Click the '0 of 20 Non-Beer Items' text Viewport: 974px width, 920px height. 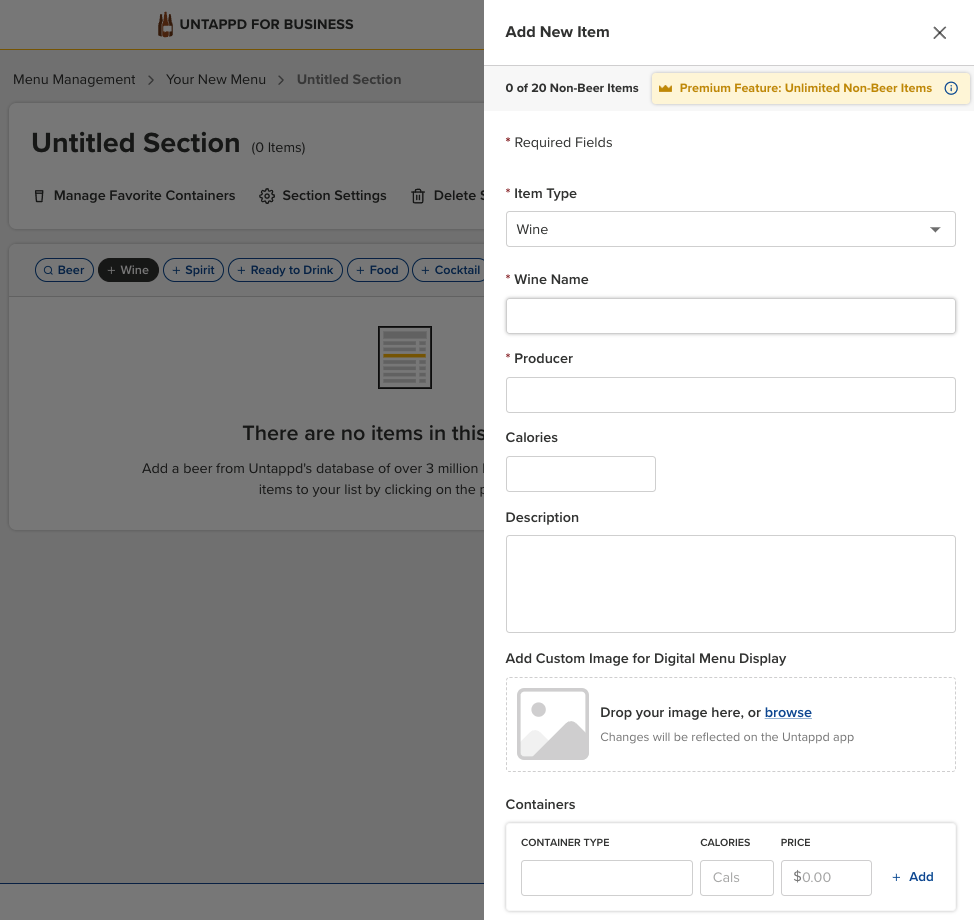click(571, 88)
